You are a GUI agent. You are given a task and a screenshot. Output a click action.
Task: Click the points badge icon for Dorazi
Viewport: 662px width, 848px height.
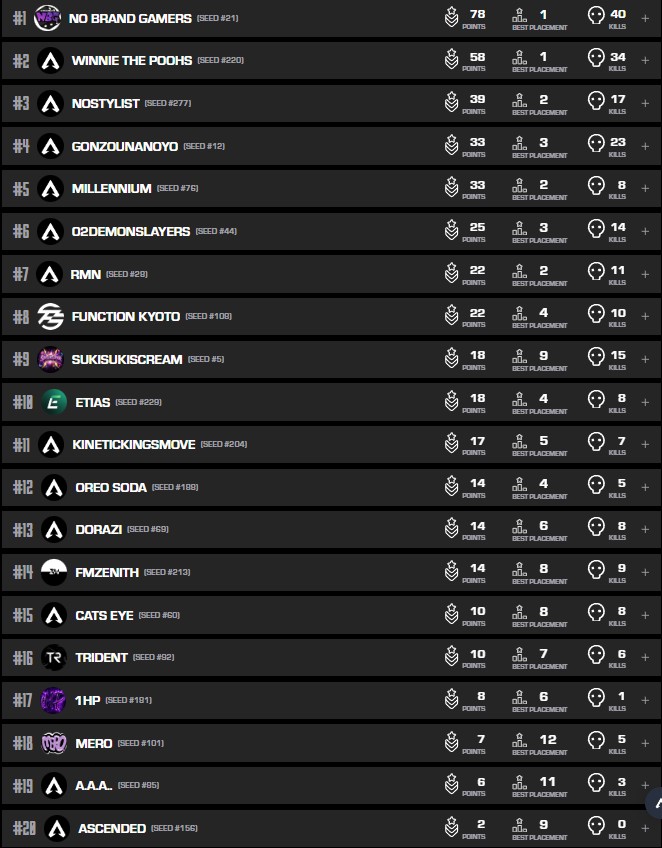click(451, 527)
